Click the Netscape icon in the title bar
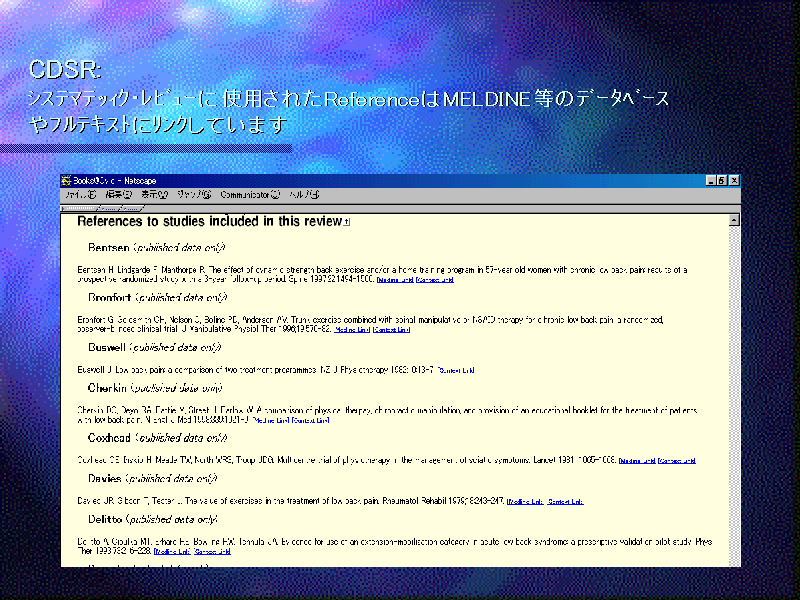This screenshot has width=800, height=600. click(x=67, y=181)
